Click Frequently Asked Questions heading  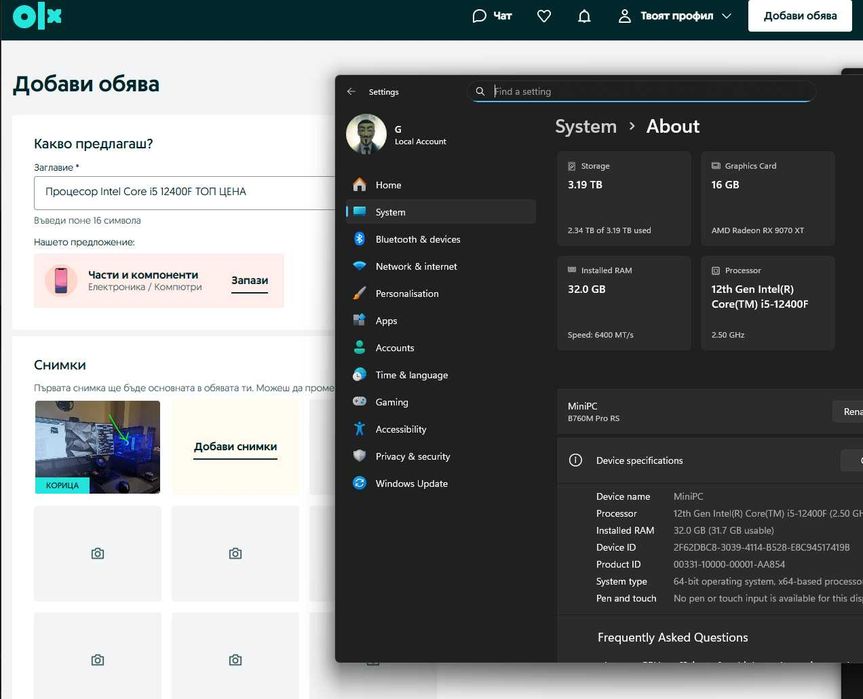pyautogui.click(x=673, y=637)
